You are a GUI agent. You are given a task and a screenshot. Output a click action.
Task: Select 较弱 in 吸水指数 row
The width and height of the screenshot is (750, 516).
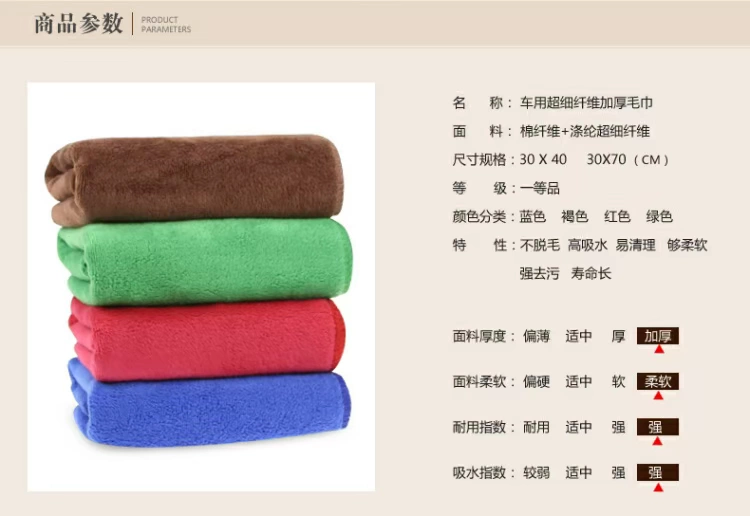[536, 473]
